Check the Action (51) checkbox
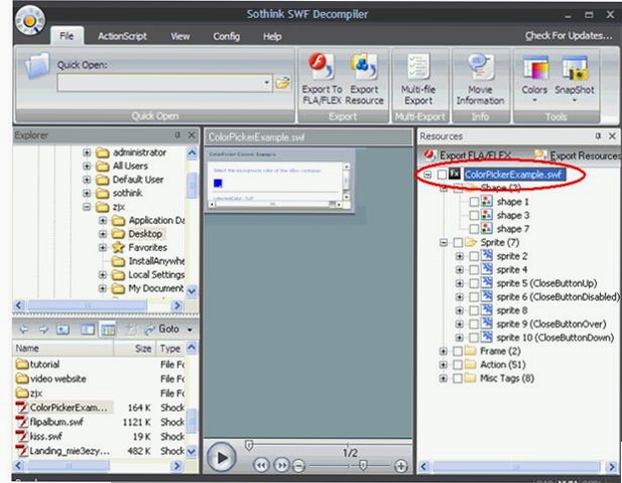The height and width of the screenshot is (483, 622). (x=458, y=364)
